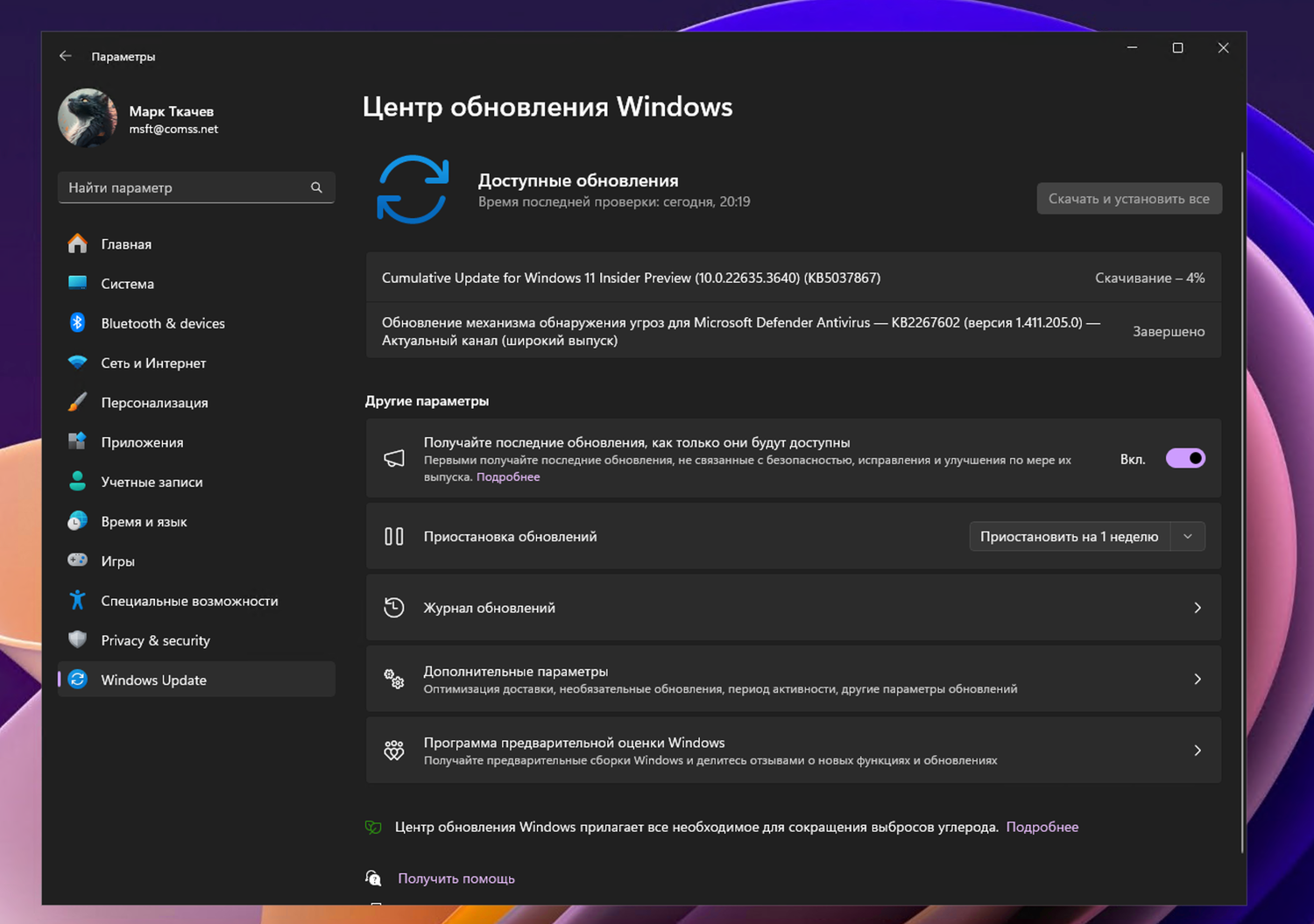Click the Журнал обновлений row label
This screenshot has height=924, width=1314.
[490, 608]
